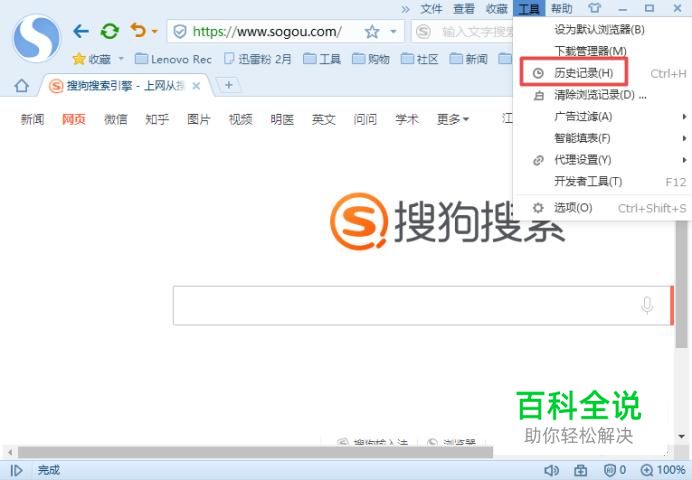The width and height of the screenshot is (692, 480).
Task: Open the undo dropdown arrow beside restore icon
Action: click(x=154, y=31)
